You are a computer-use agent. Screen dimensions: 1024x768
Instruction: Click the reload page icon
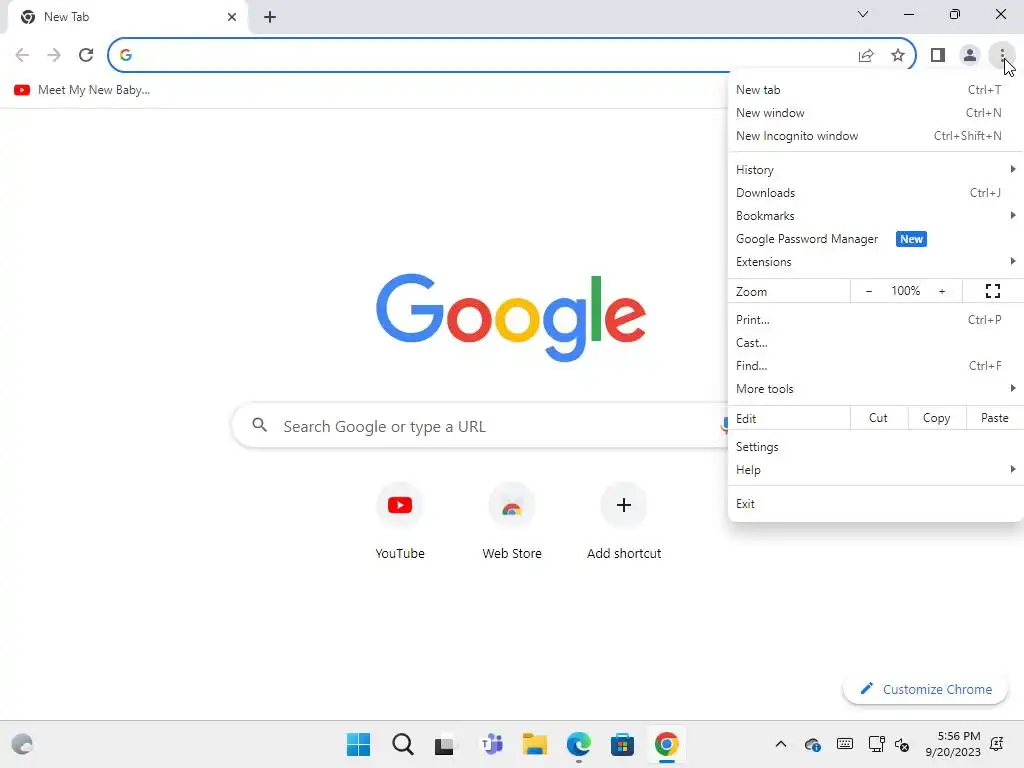pos(86,55)
